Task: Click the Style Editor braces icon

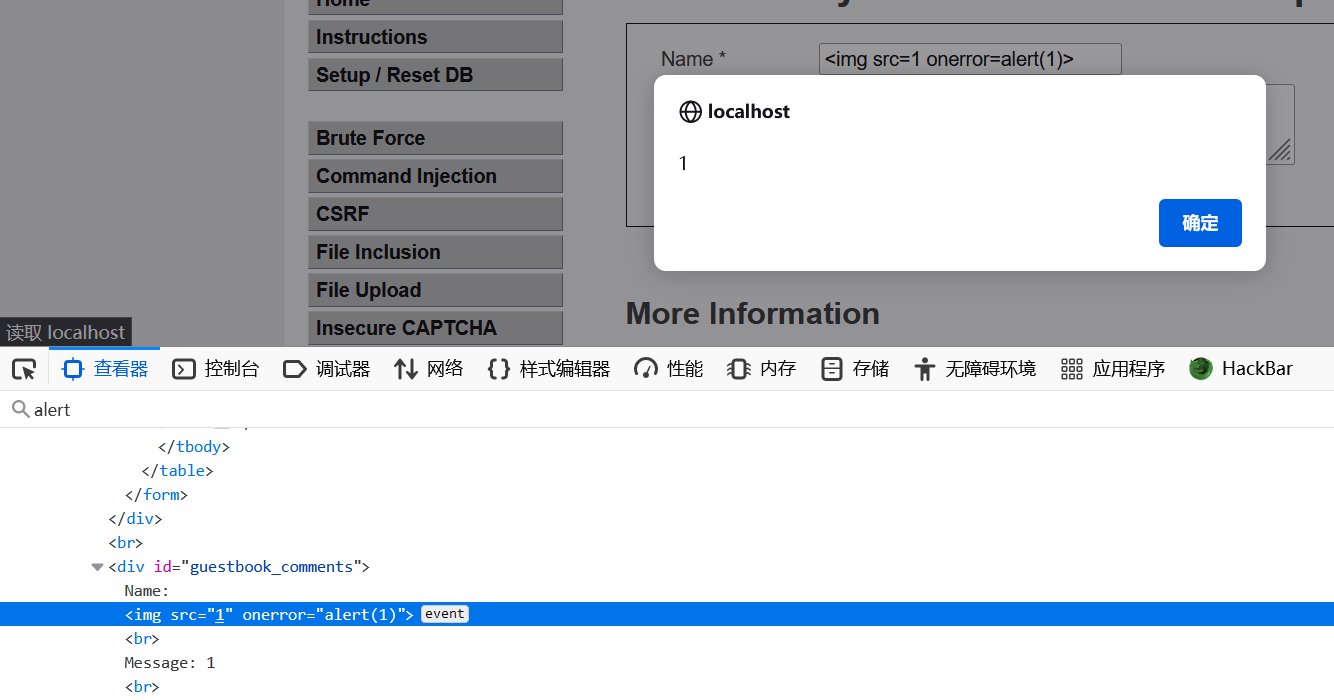Action: pyautogui.click(x=499, y=369)
